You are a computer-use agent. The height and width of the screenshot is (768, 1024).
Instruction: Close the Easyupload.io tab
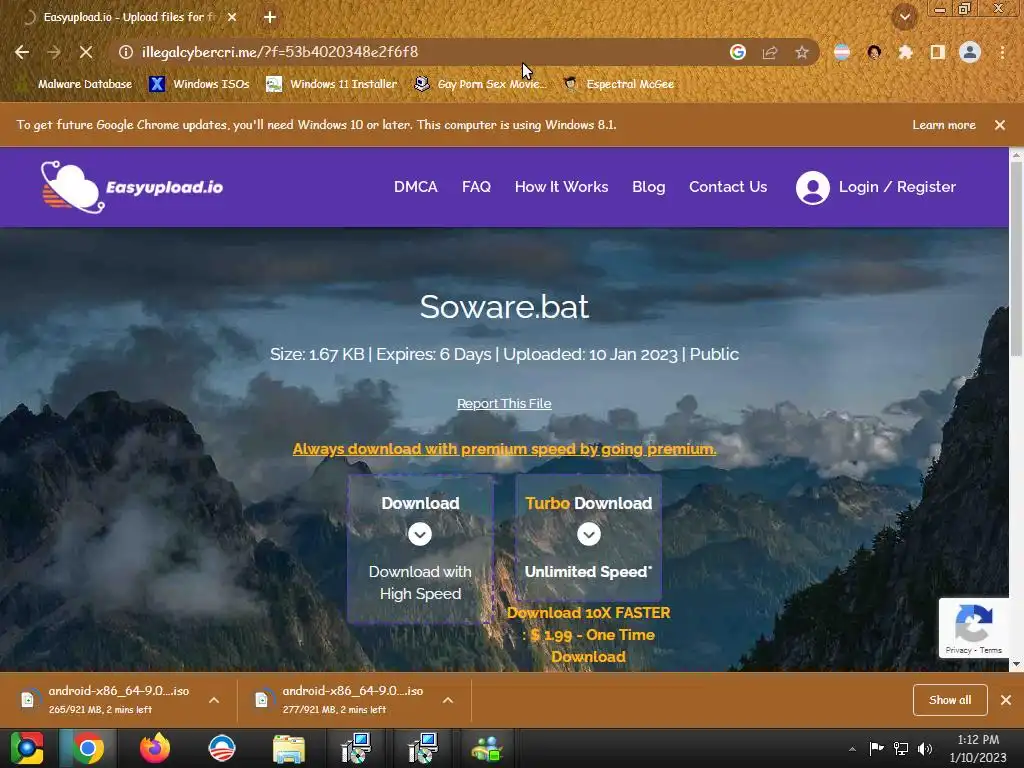[x=232, y=17]
